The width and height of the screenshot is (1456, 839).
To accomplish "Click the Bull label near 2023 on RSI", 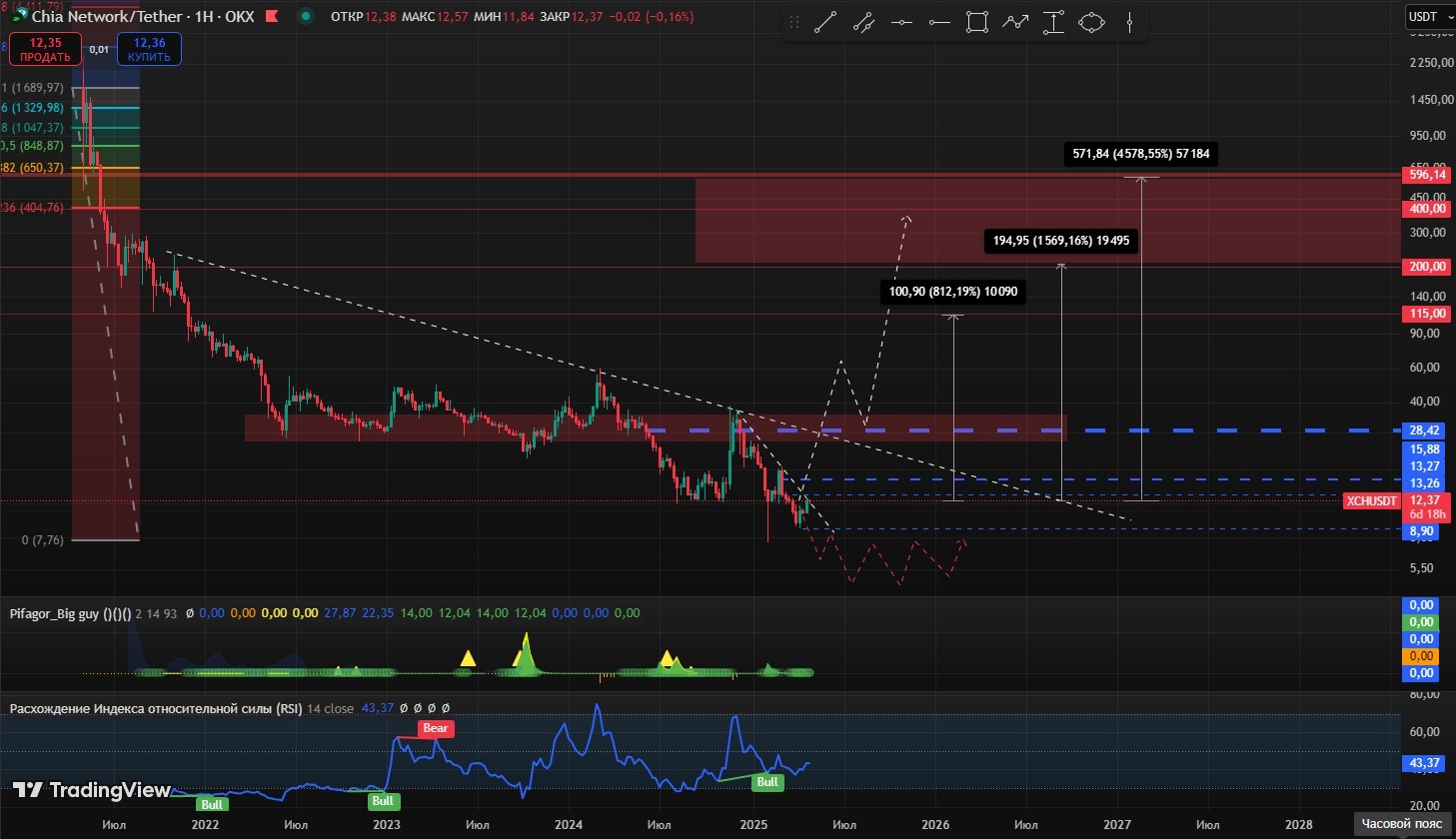I will (x=383, y=801).
